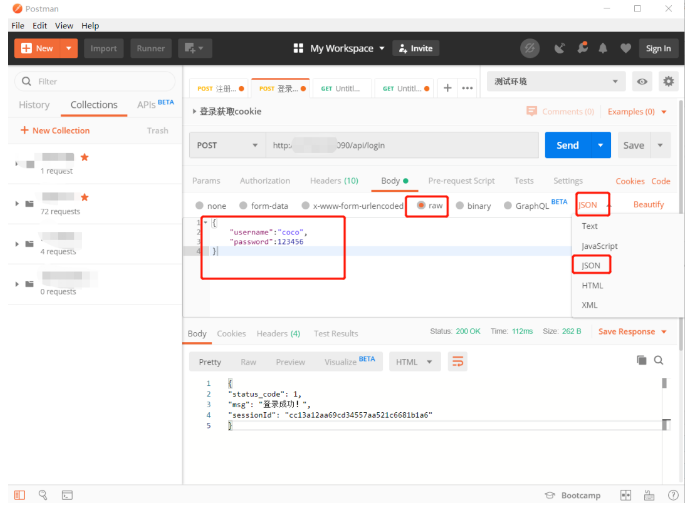Open the response HTML format dropdown
This screenshot has height=511, width=692.
click(x=414, y=362)
